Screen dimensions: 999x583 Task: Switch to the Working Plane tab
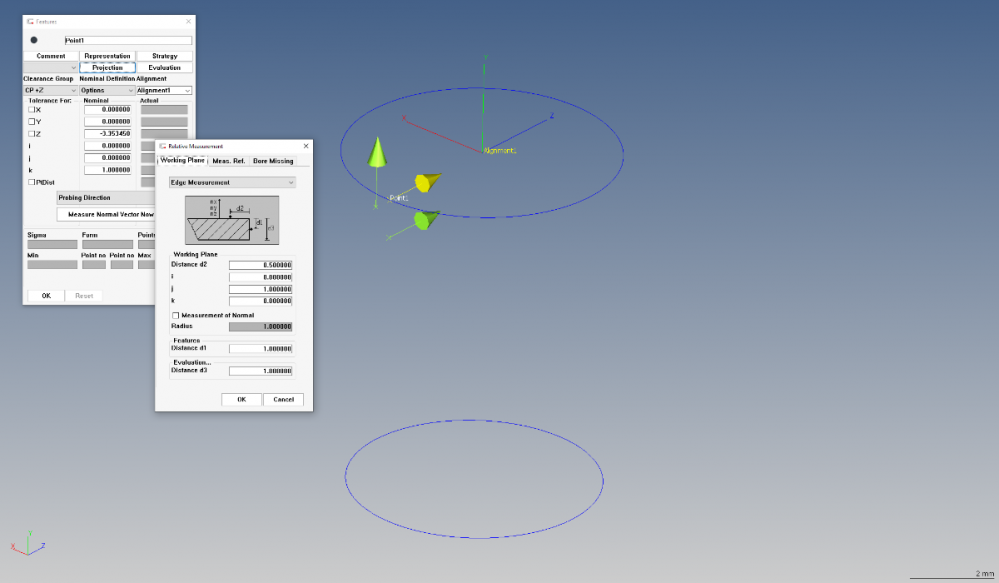182,161
